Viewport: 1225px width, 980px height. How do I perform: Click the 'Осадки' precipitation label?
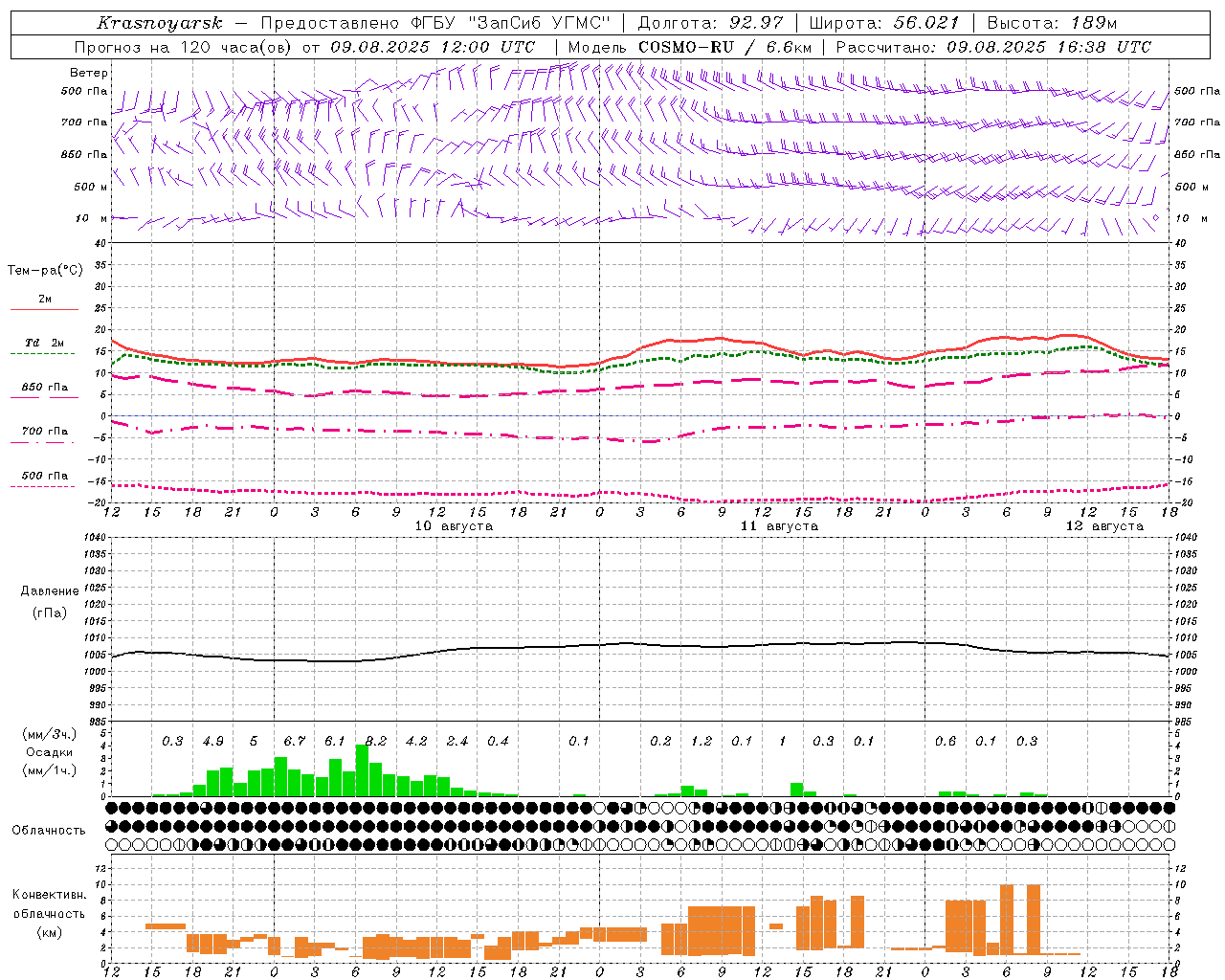pos(49,752)
